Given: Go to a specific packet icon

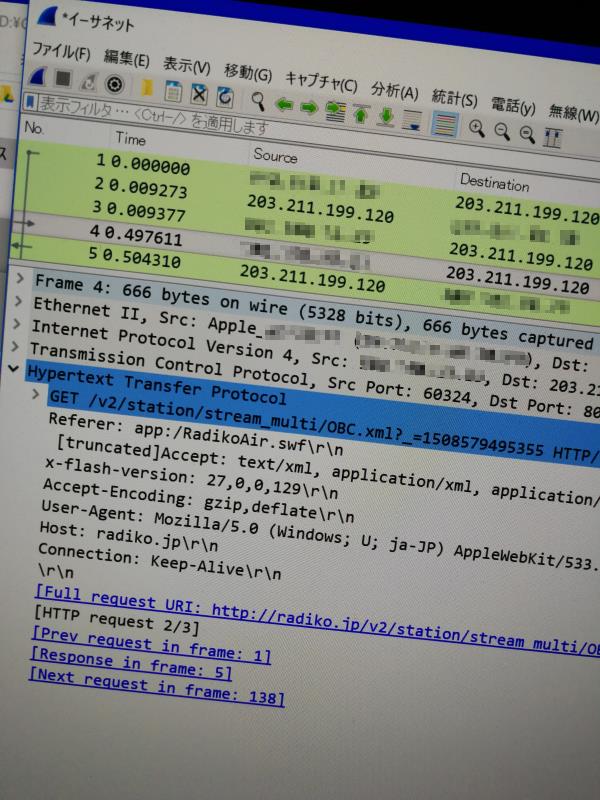Looking at the screenshot, I should pyautogui.click(x=335, y=112).
